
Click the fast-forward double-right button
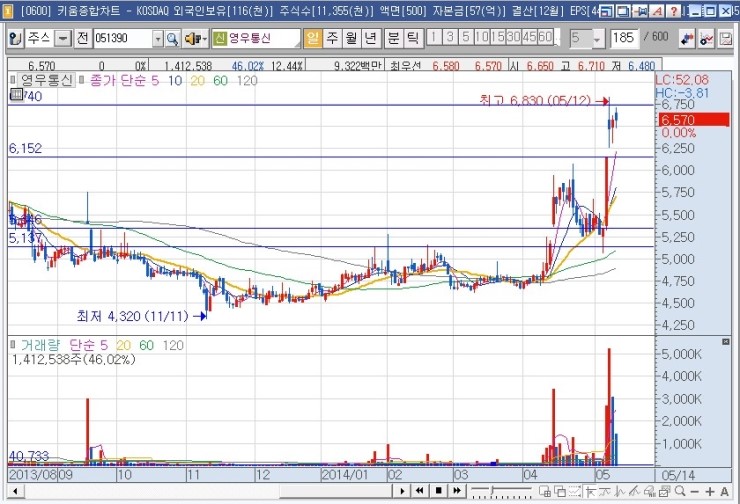[456, 491]
